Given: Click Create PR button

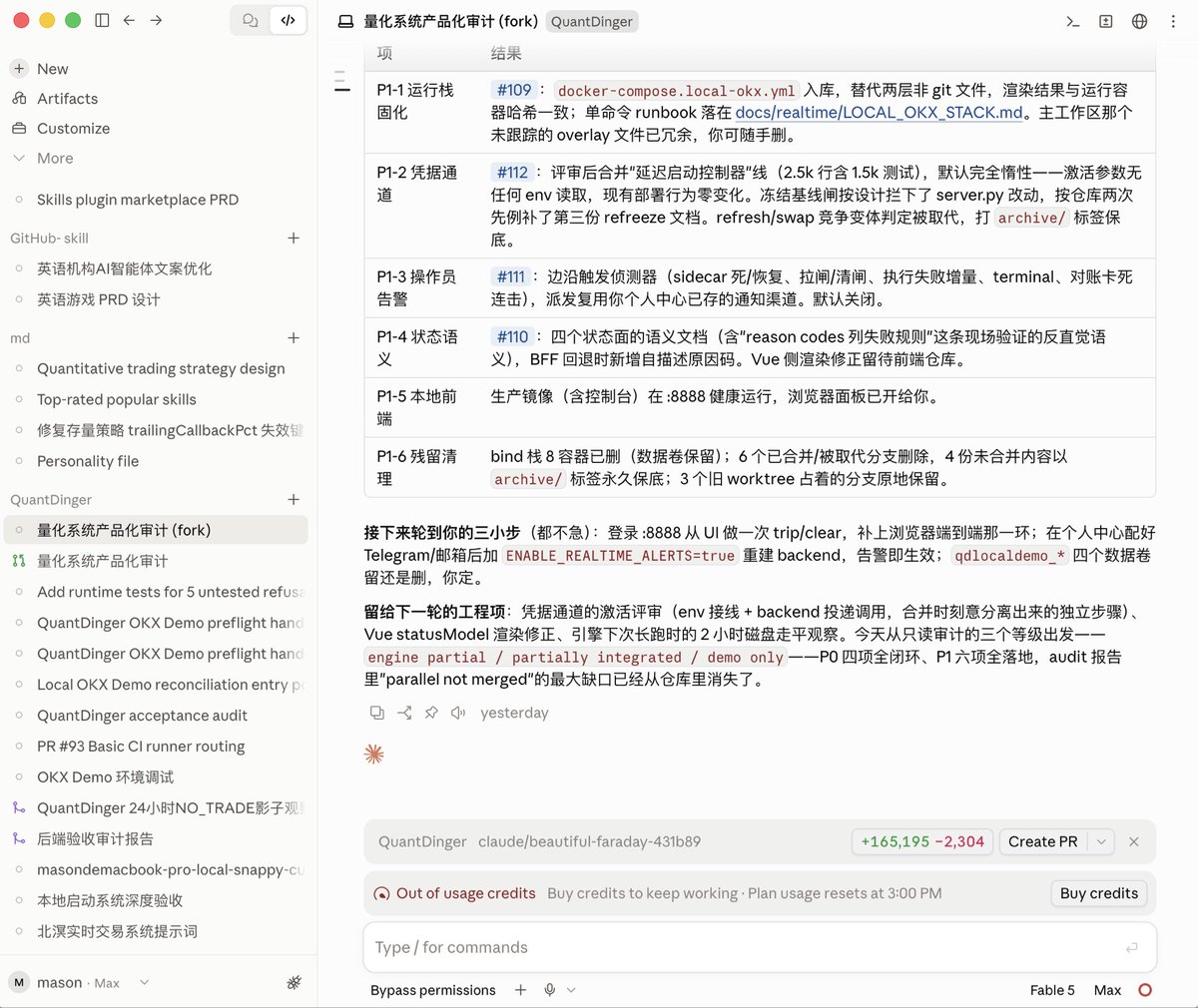Looking at the screenshot, I should tap(1043, 841).
